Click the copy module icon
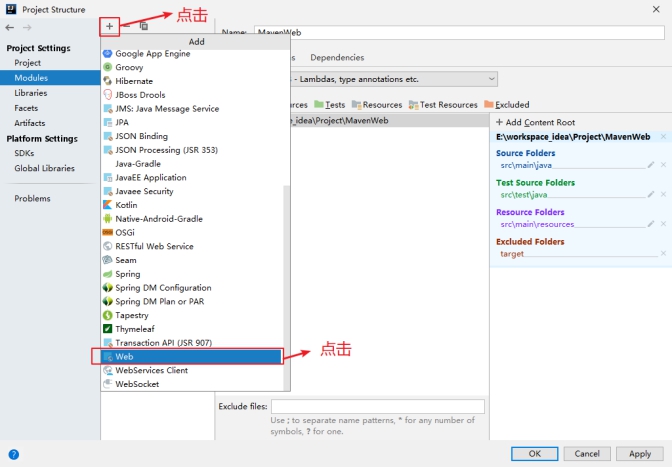The height and width of the screenshot is (468, 672). (144, 26)
